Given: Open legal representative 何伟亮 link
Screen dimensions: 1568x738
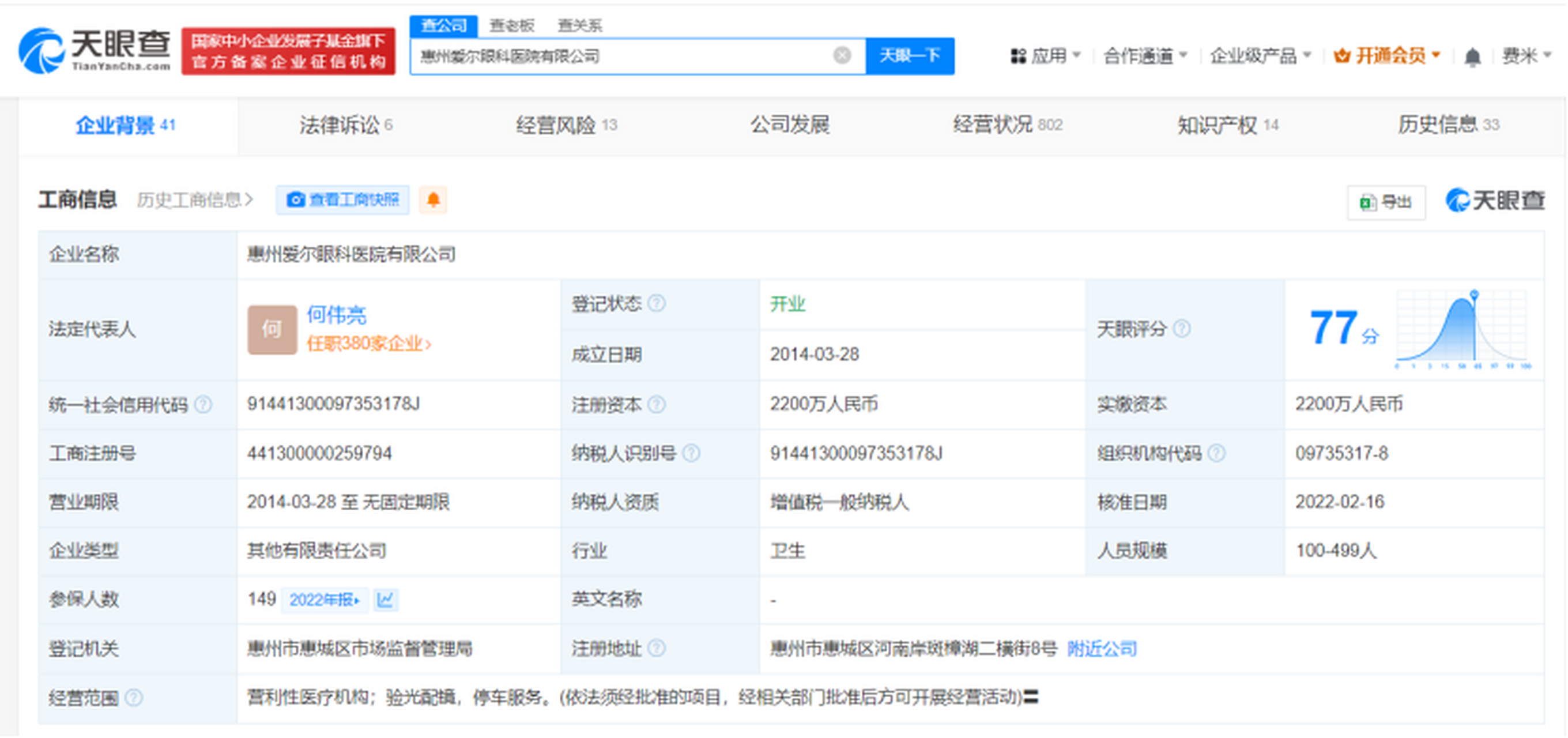Looking at the screenshot, I should (x=337, y=315).
